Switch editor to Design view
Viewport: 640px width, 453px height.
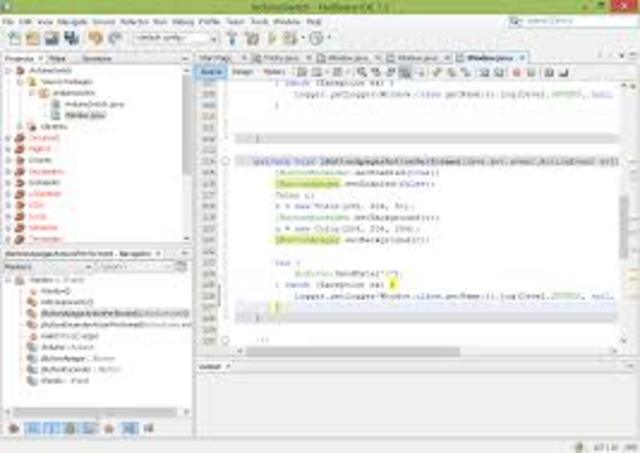coord(242,72)
